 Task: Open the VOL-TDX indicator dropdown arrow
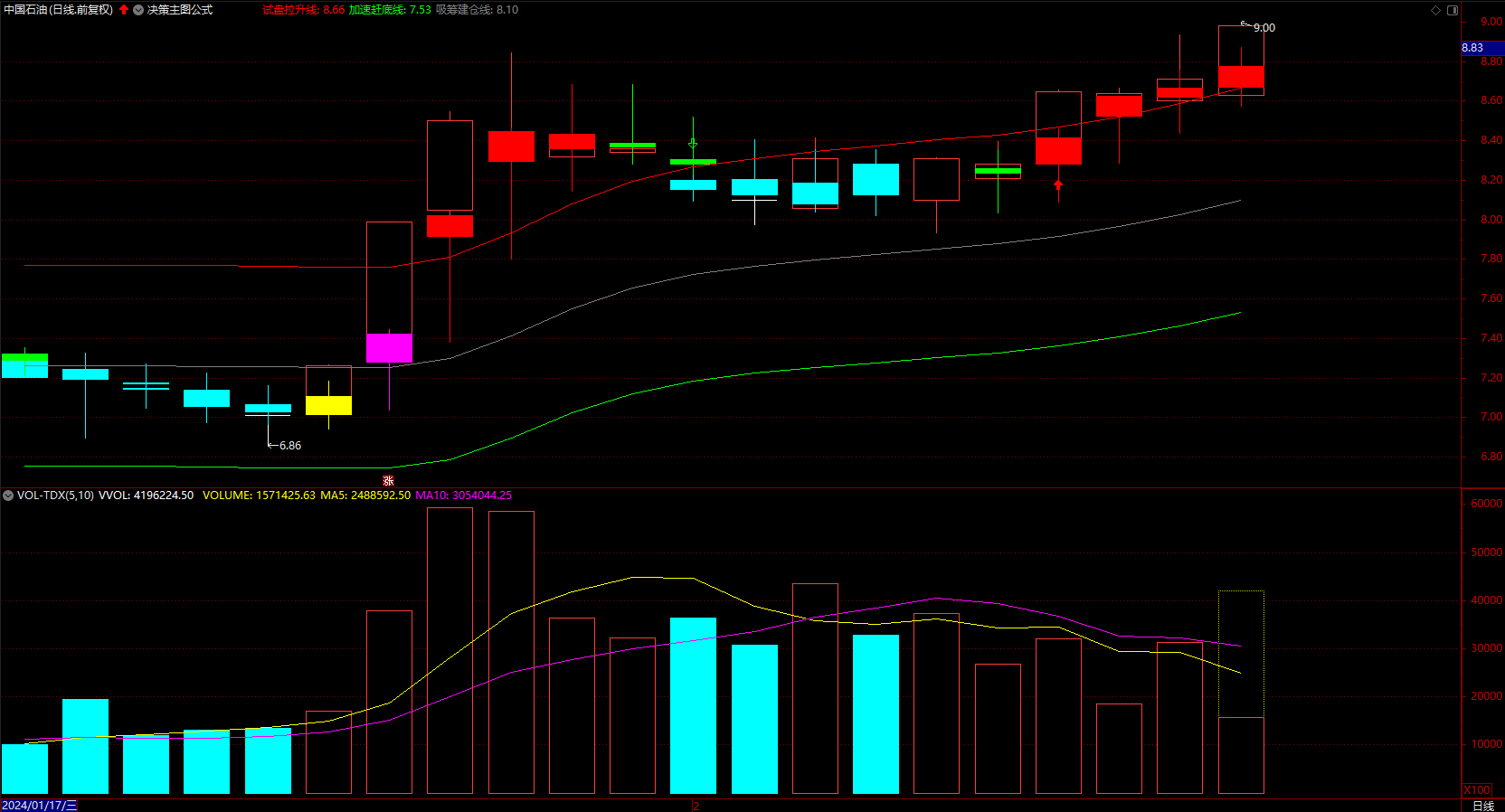coord(8,496)
